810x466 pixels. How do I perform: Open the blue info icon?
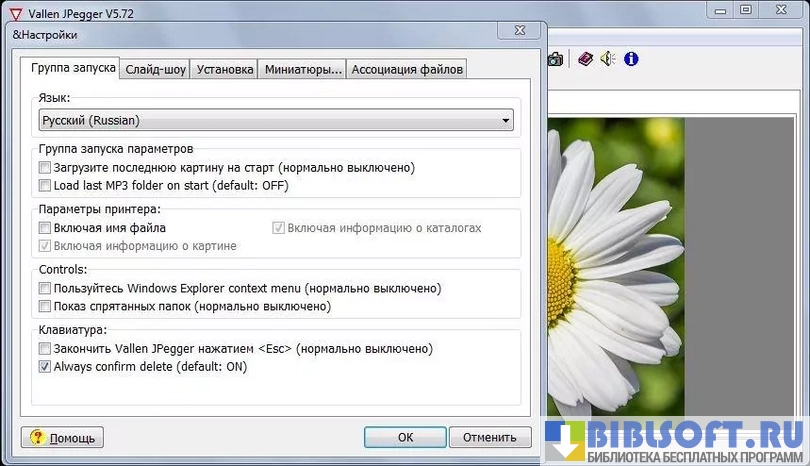pos(630,59)
